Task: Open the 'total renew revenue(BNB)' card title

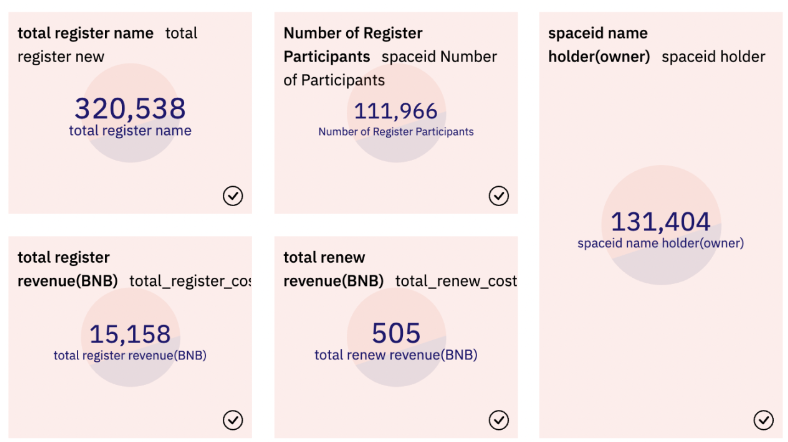Action: (x=333, y=269)
